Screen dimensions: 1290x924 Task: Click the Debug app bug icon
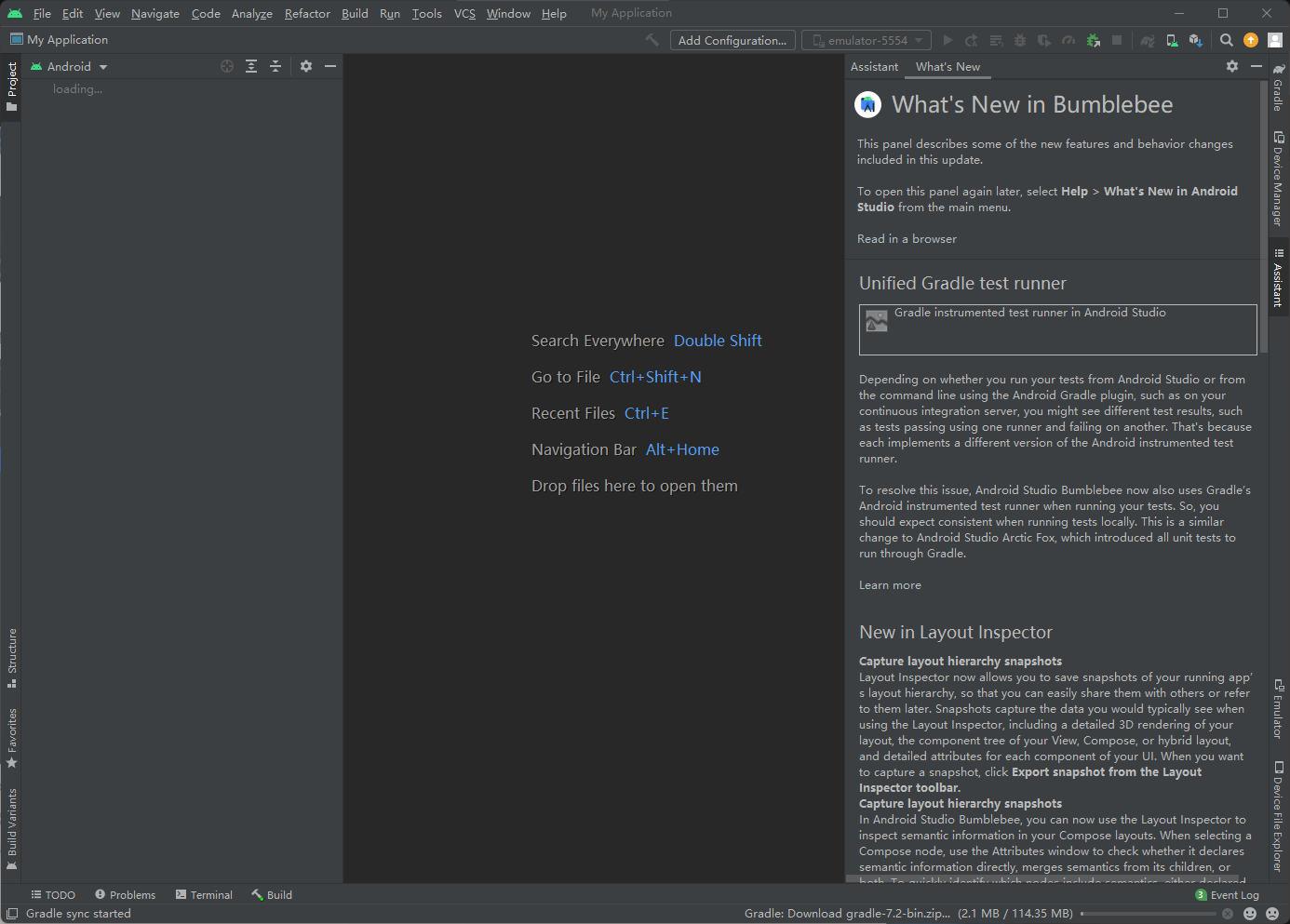[x=1020, y=40]
